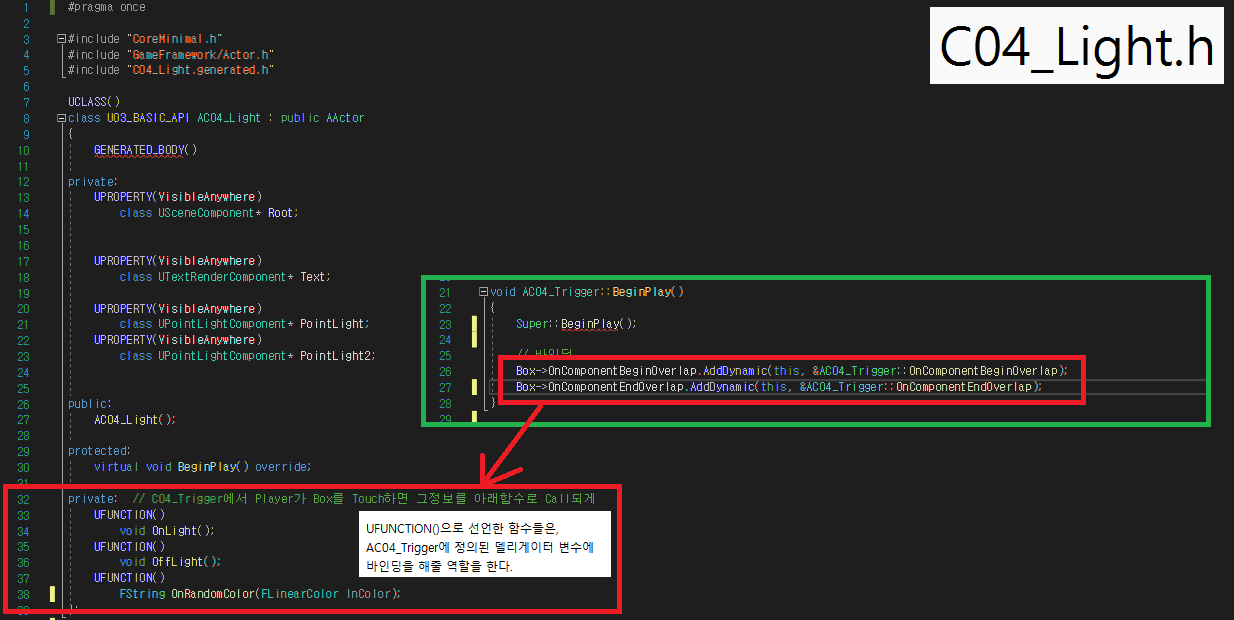
Task: Click the 'void OffLight();' declaration
Action: click(171, 562)
